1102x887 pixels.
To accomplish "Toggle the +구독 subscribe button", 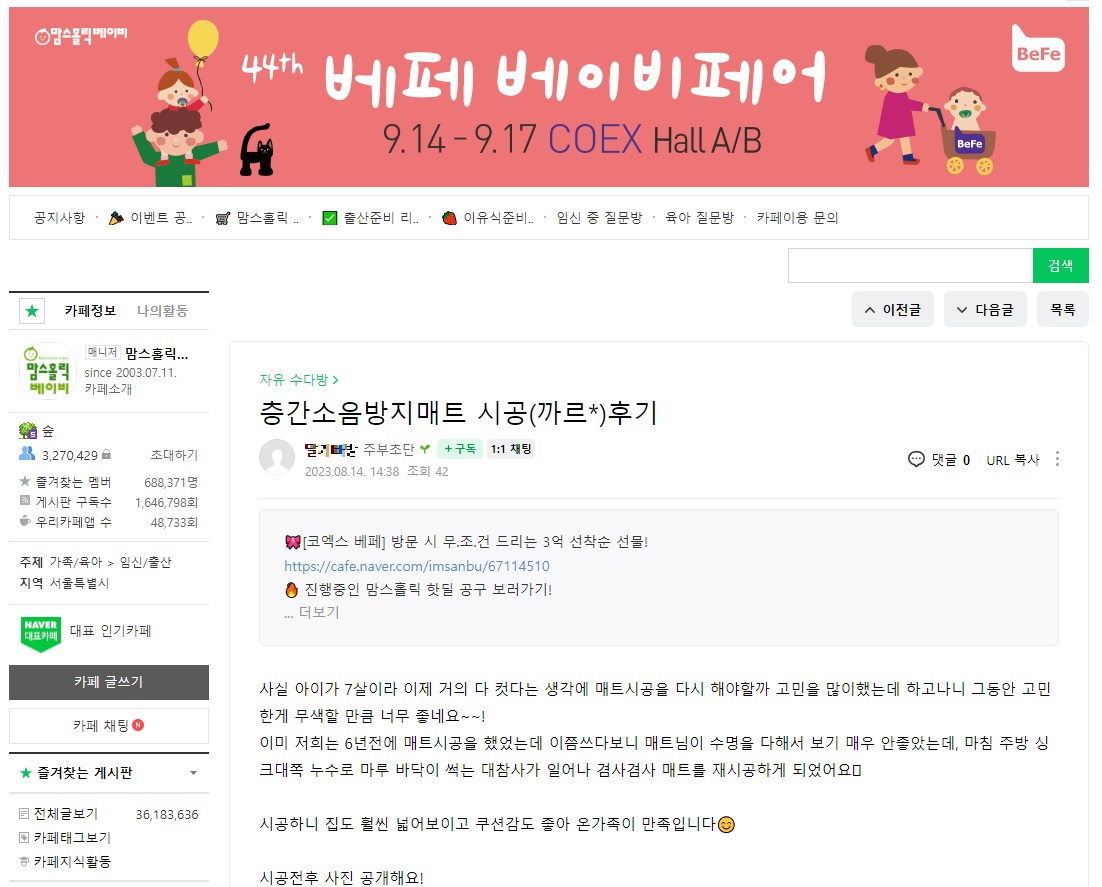I will pos(460,449).
